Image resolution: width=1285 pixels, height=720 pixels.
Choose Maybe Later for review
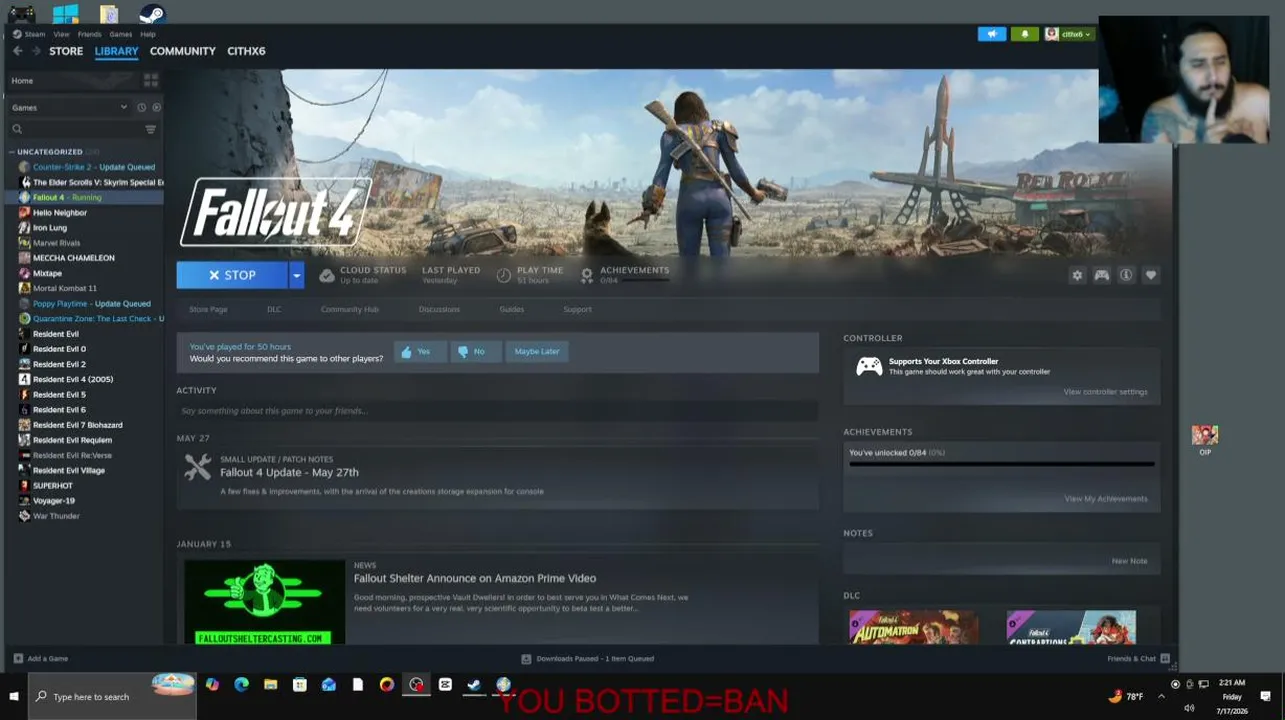click(x=537, y=351)
